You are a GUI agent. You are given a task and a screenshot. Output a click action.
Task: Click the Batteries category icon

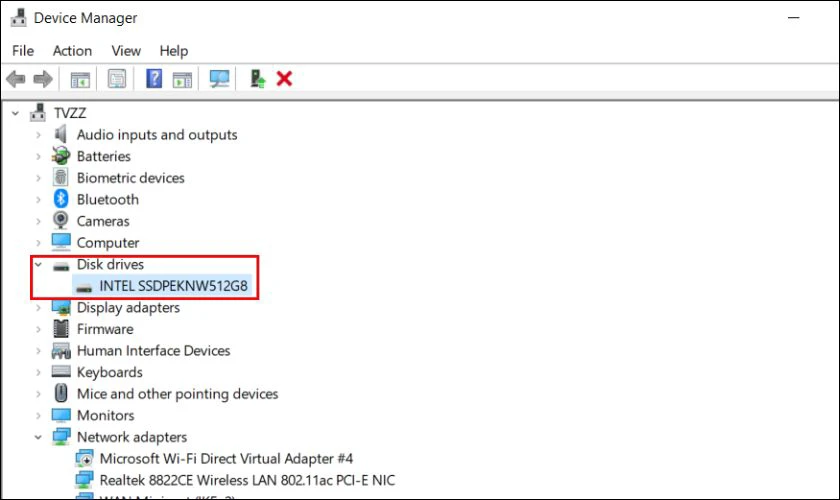[x=61, y=156]
